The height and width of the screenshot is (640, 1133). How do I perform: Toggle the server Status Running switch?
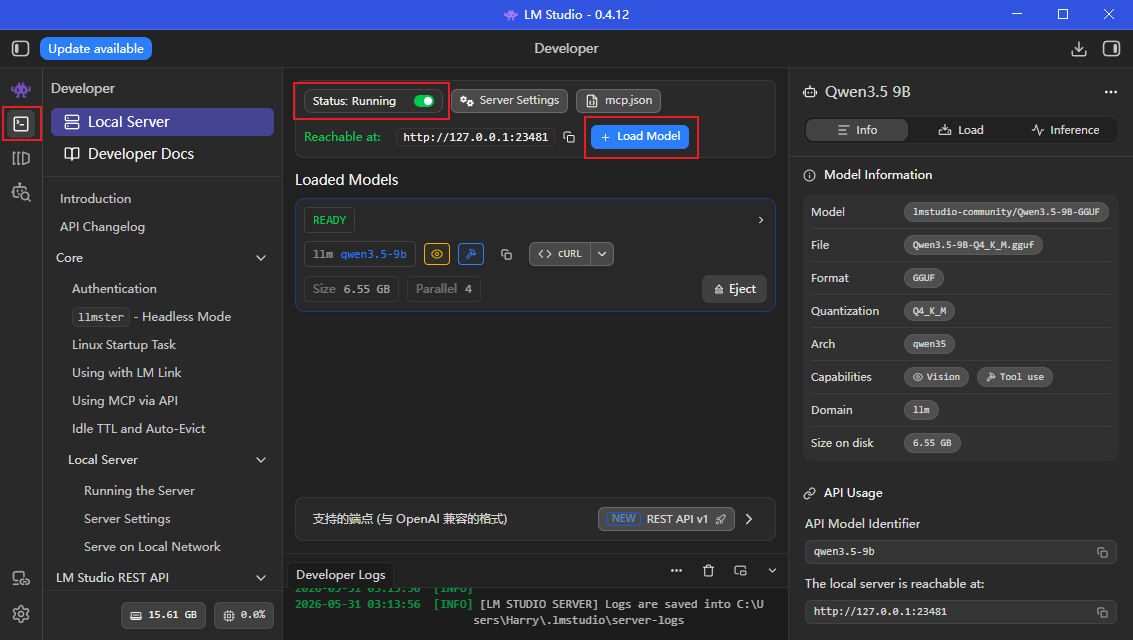pyautogui.click(x=423, y=101)
